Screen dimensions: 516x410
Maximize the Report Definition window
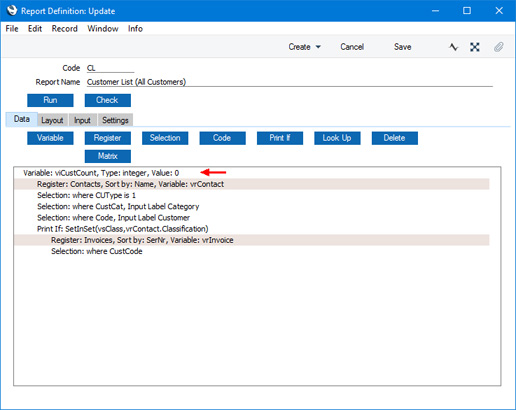[467, 11]
